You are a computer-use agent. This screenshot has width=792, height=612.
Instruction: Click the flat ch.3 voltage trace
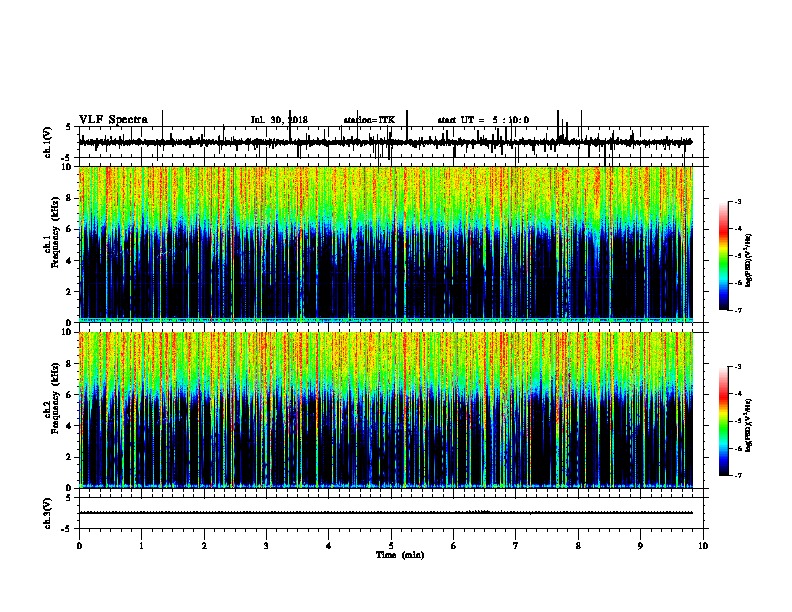pyautogui.click(x=385, y=513)
